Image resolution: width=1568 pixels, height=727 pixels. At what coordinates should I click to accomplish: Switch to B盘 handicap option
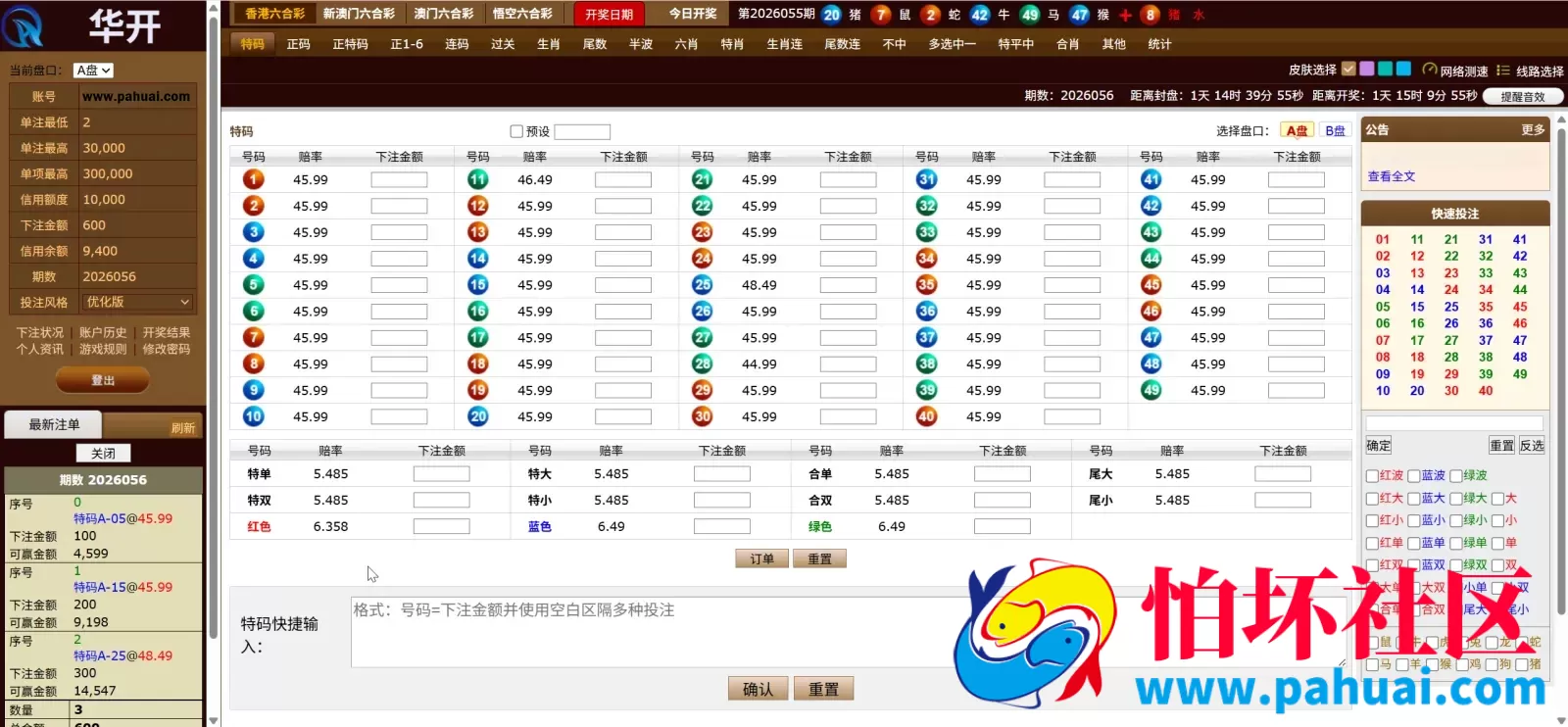tap(1335, 131)
